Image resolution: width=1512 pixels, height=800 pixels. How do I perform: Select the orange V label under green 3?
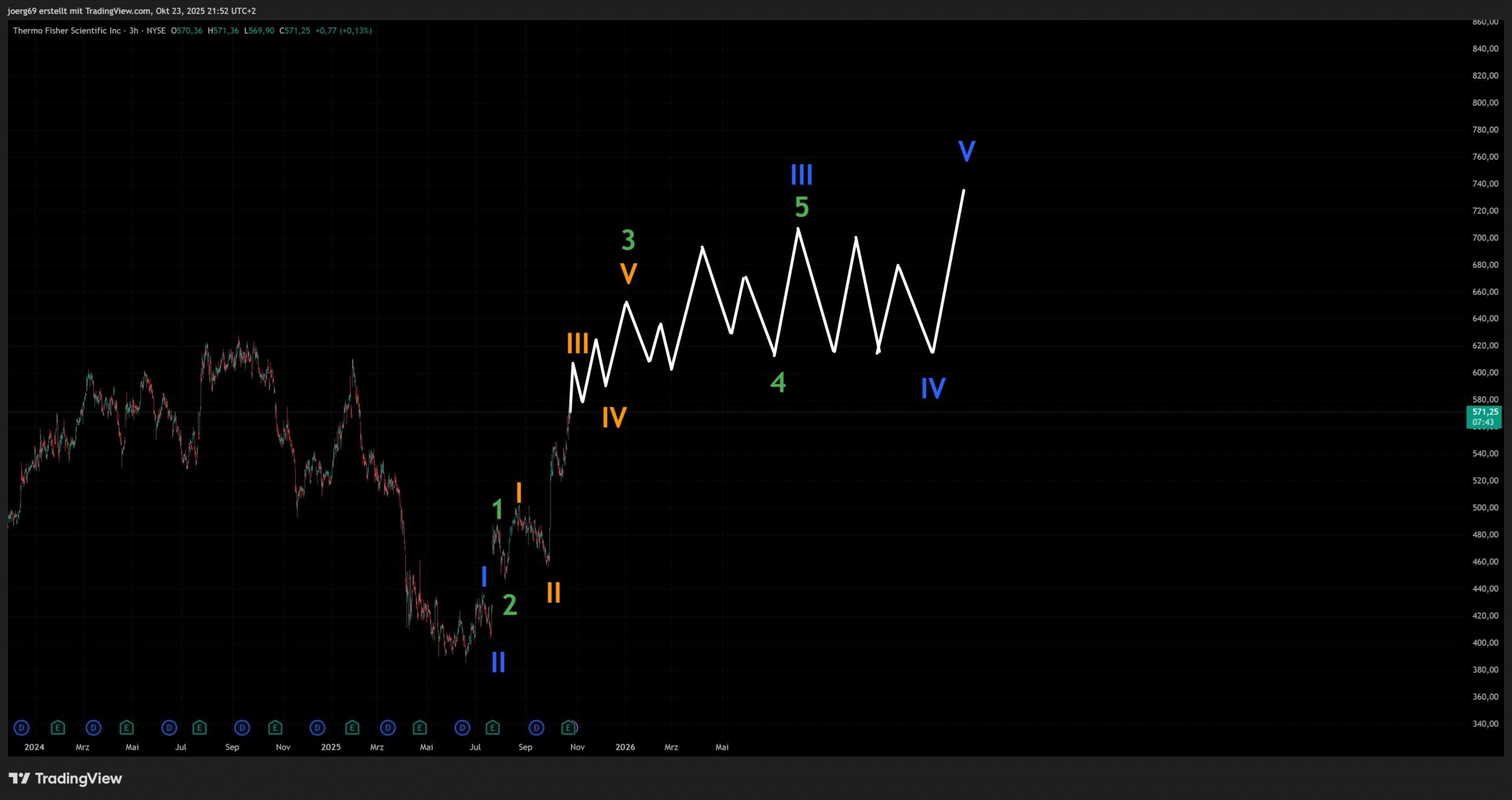point(628,273)
